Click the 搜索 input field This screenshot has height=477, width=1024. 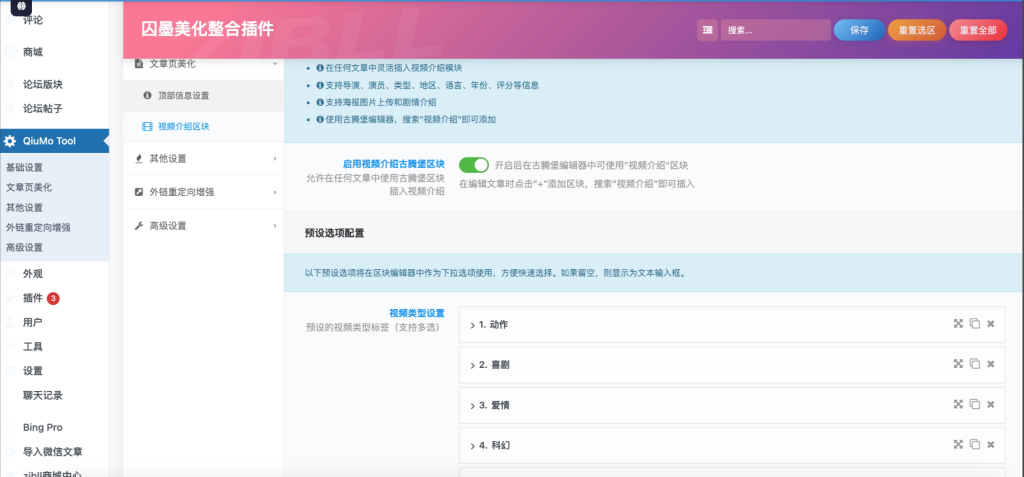tap(776, 30)
